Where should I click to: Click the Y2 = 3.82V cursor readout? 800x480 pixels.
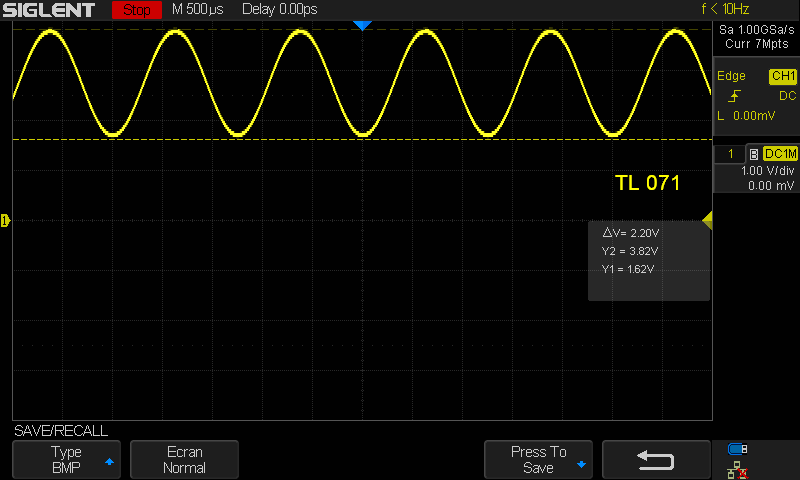click(x=630, y=251)
